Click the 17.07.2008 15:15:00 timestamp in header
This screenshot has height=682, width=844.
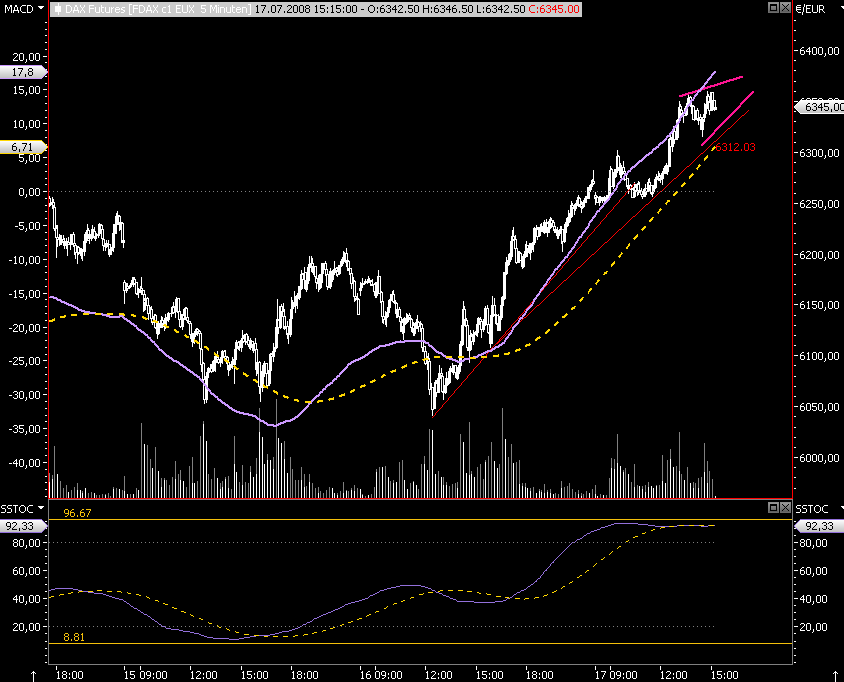coord(306,9)
